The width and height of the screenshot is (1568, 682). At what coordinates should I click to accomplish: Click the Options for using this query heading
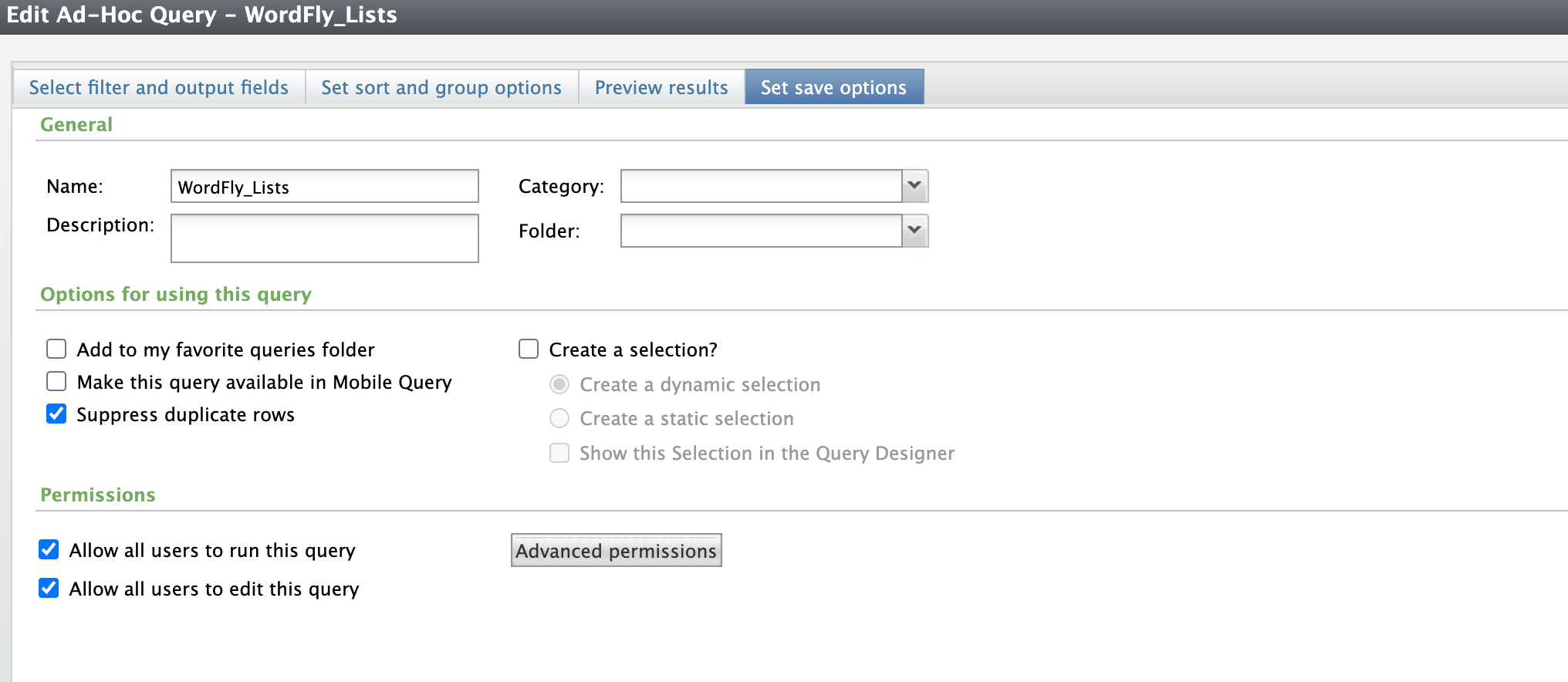tap(176, 294)
